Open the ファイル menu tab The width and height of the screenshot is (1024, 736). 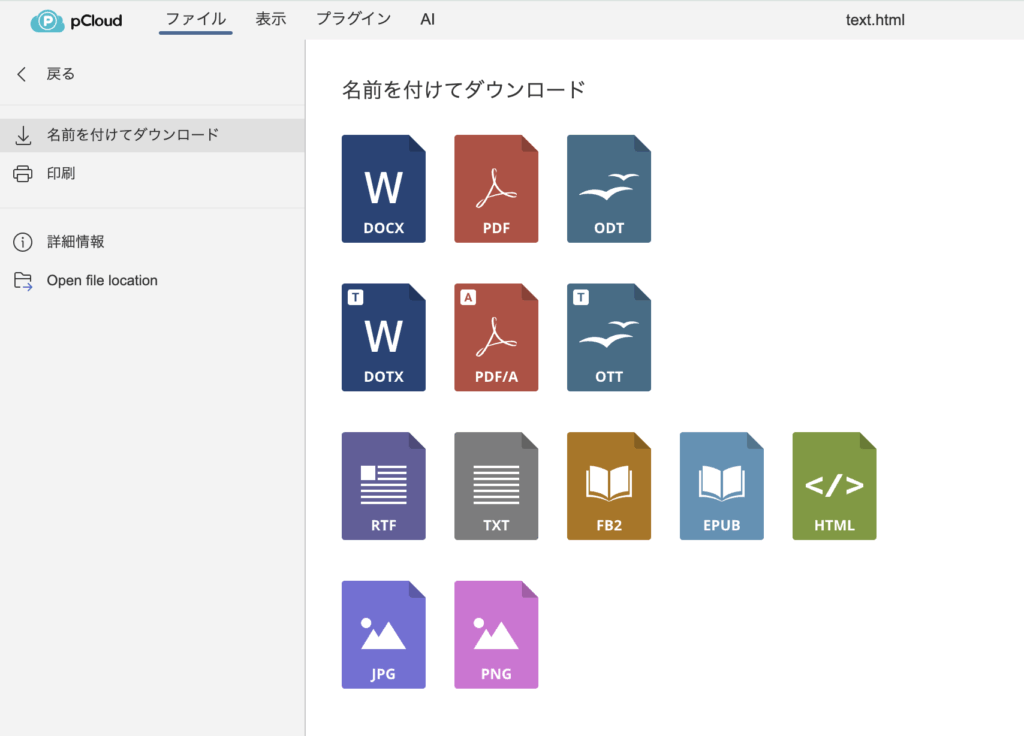(x=195, y=19)
